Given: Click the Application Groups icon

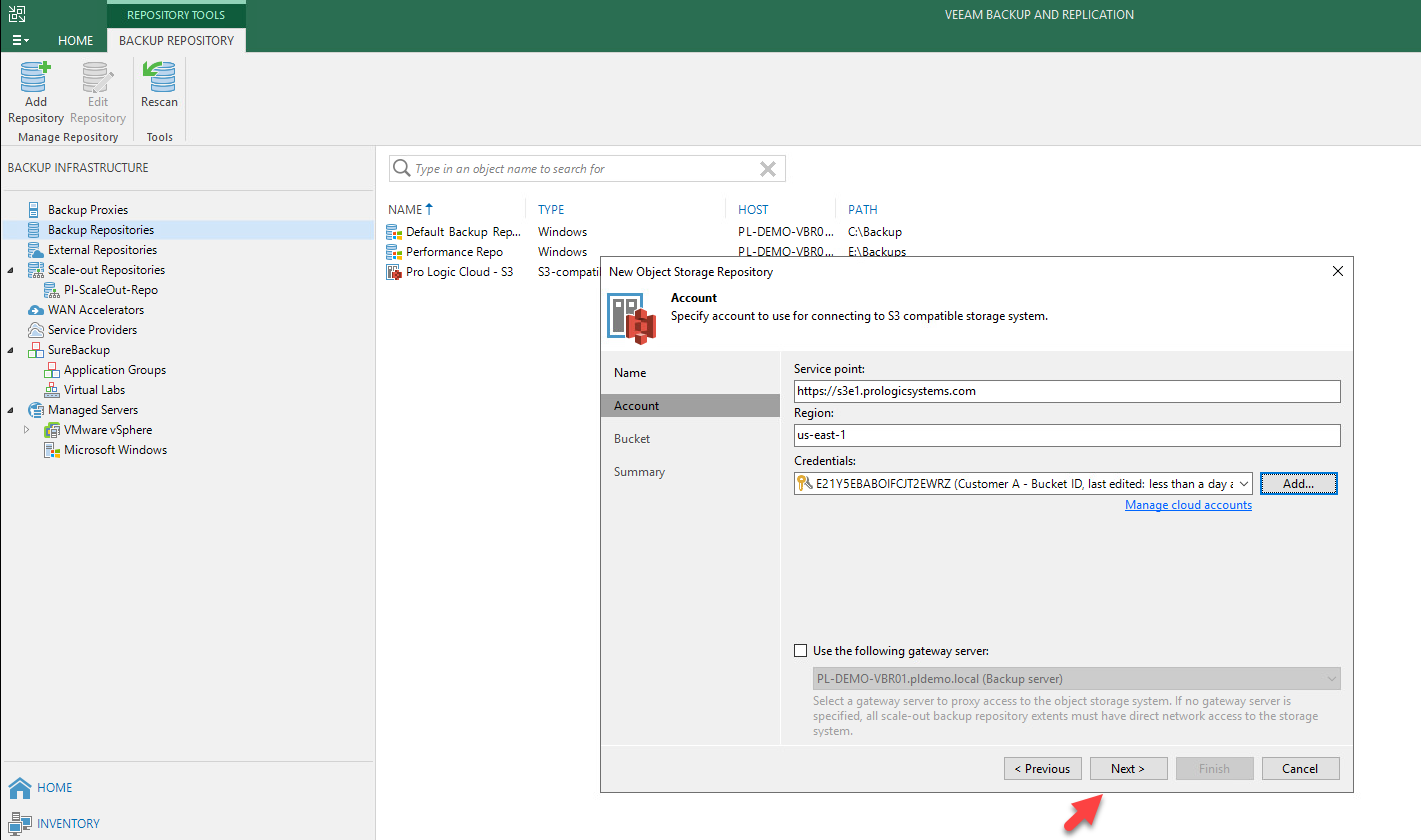Looking at the screenshot, I should click(x=51, y=370).
